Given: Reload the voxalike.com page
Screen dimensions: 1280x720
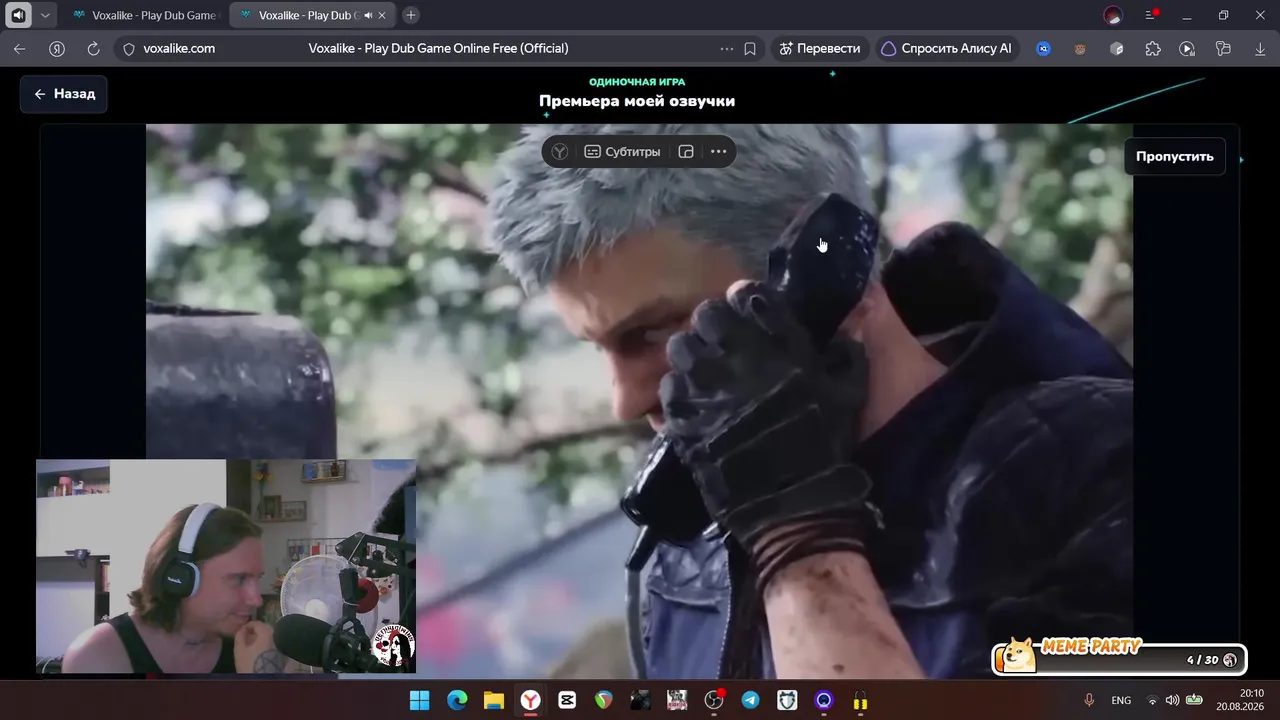Looking at the screenshot, I should 93,48.
